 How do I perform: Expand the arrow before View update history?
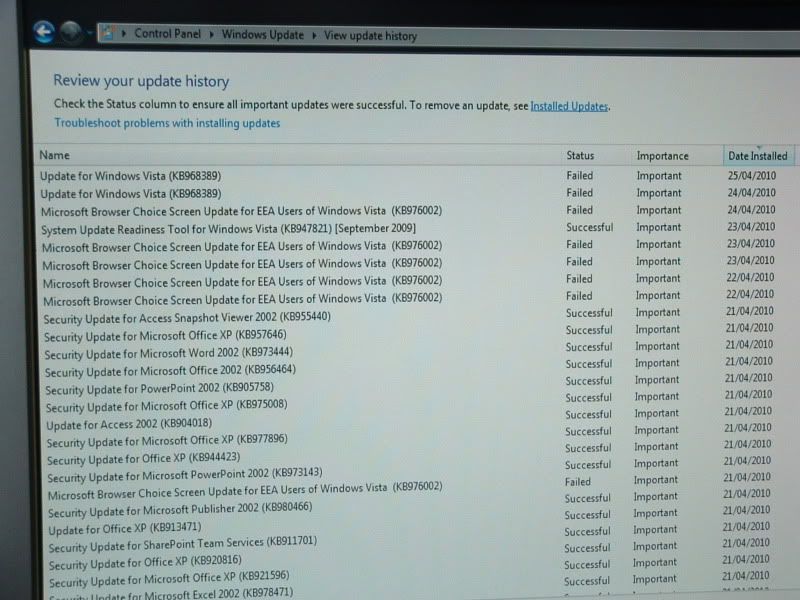click(314, 35)
